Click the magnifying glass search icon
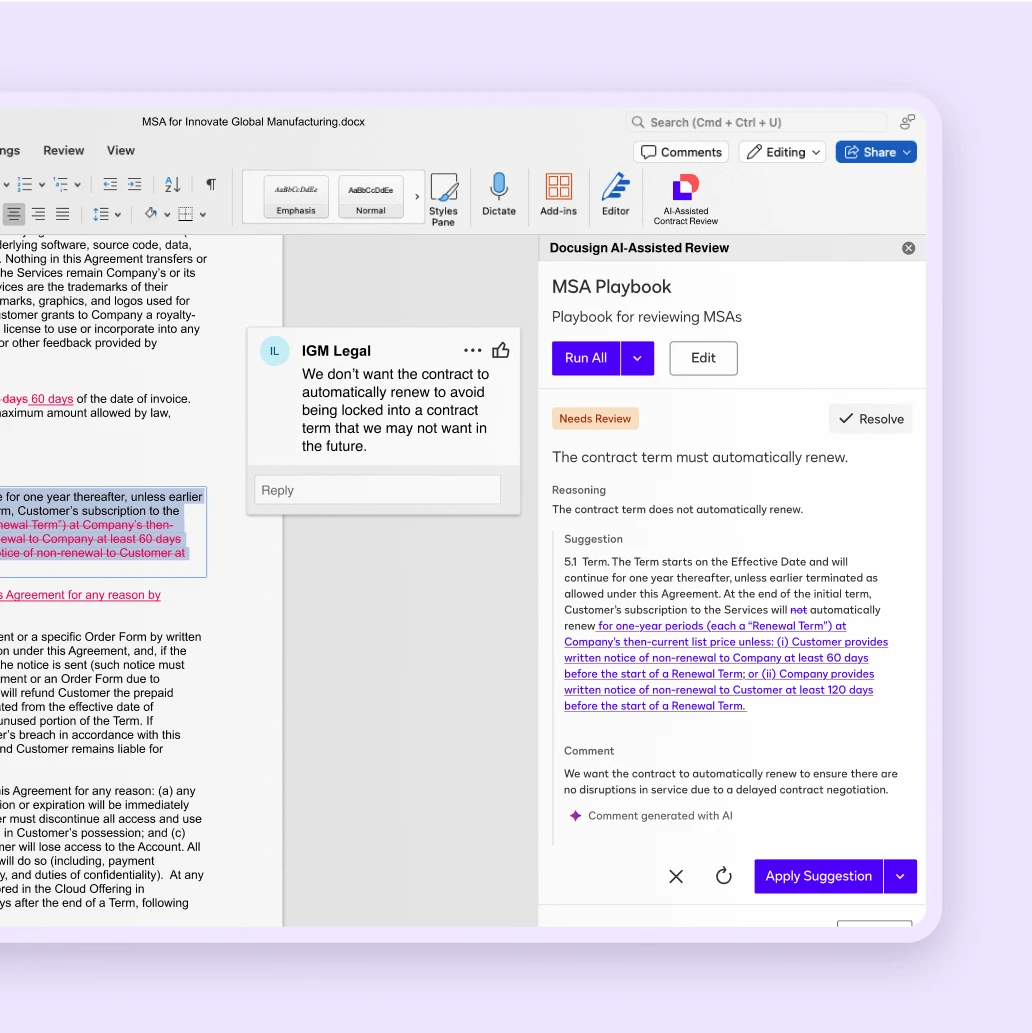This screenshot has width=1032, height=1033. 638,123
